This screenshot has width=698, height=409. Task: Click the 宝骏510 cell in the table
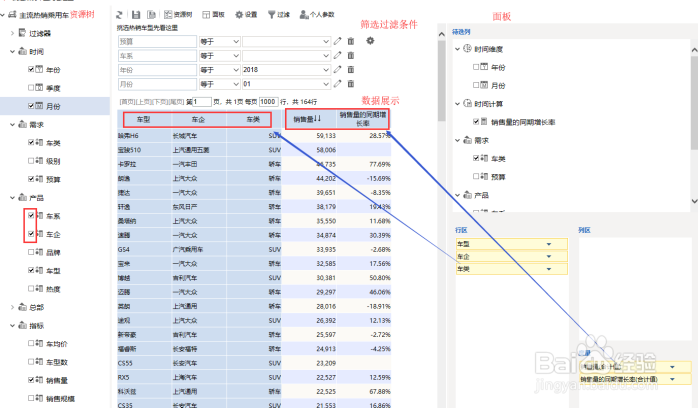coord(144,150)
